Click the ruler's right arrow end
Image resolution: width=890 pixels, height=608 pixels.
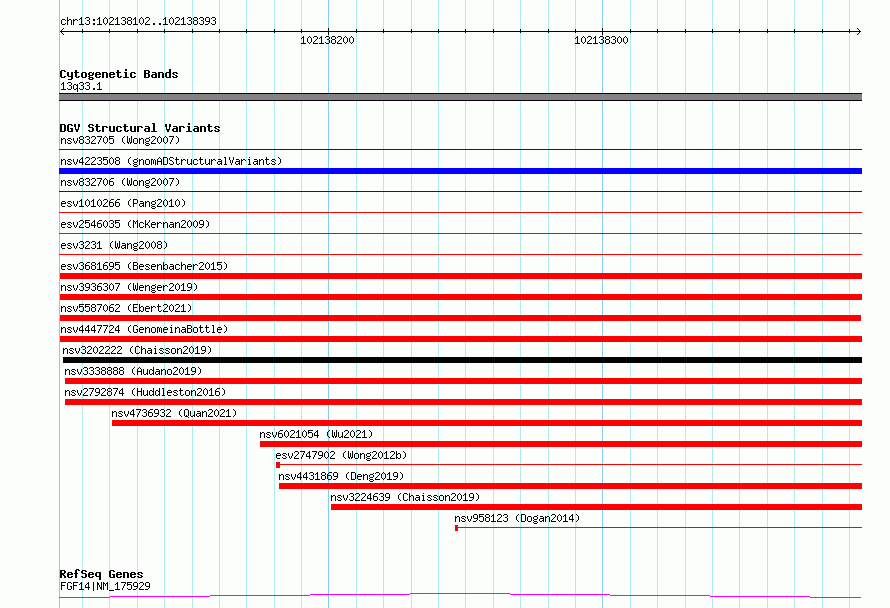[x=858, y=31]
